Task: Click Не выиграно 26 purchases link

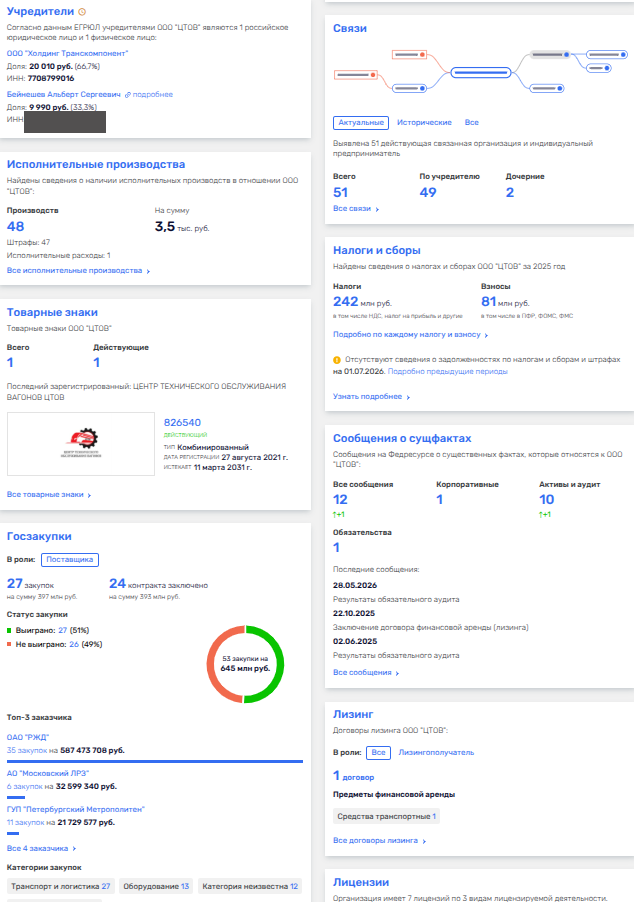Action: (x=74, y=644)
